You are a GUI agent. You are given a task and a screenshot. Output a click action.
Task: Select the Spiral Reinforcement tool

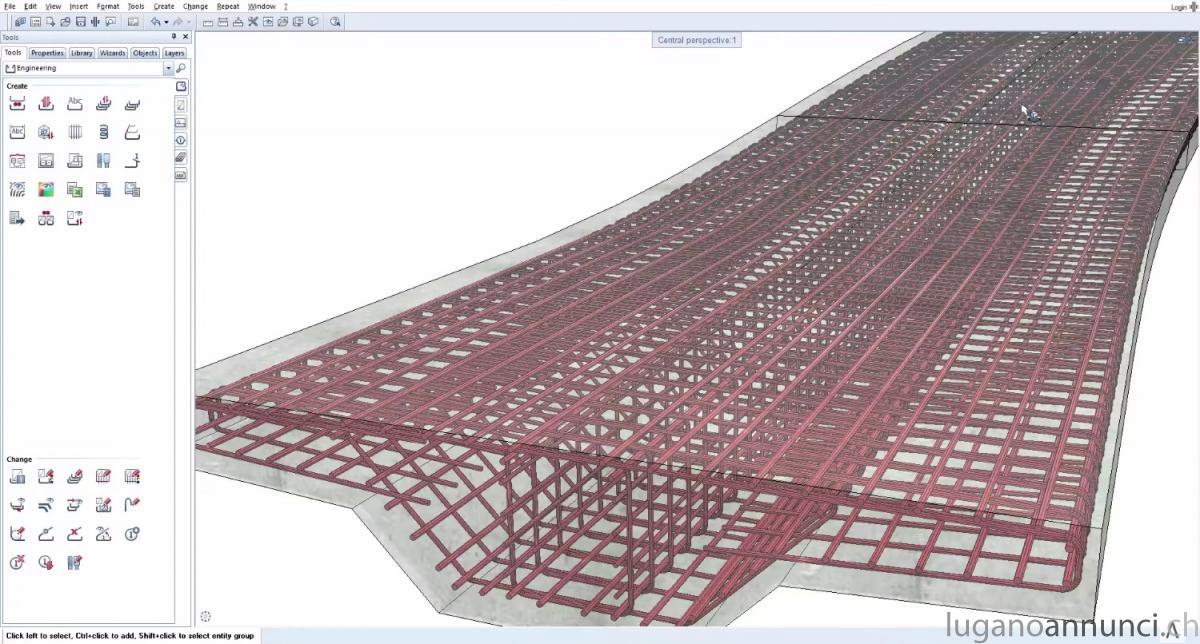(103, 132)
